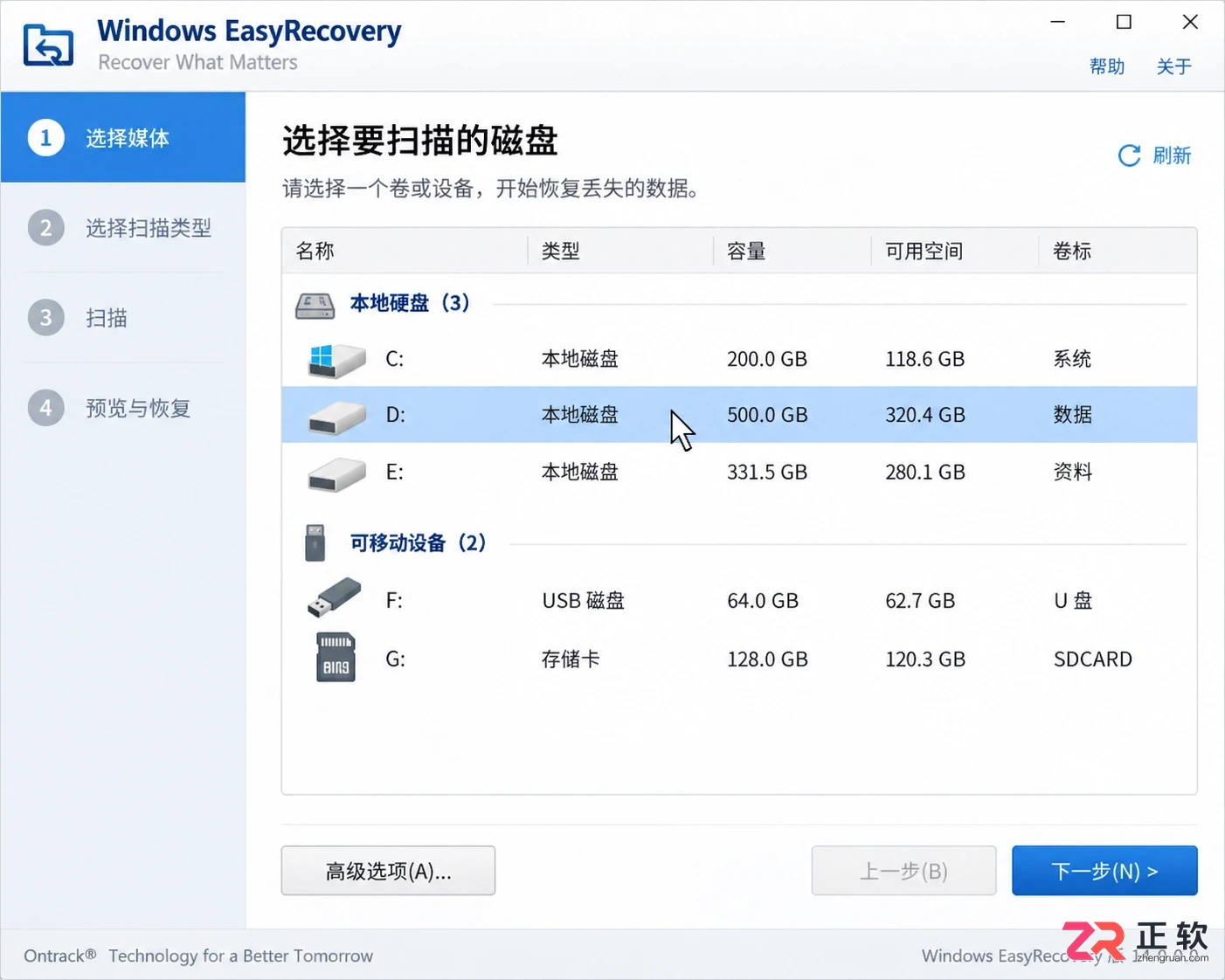Click the 刷新 refresh label
Image resolution: width=1225 pixels, height=980 pixels.
(x=1172, y=155)
